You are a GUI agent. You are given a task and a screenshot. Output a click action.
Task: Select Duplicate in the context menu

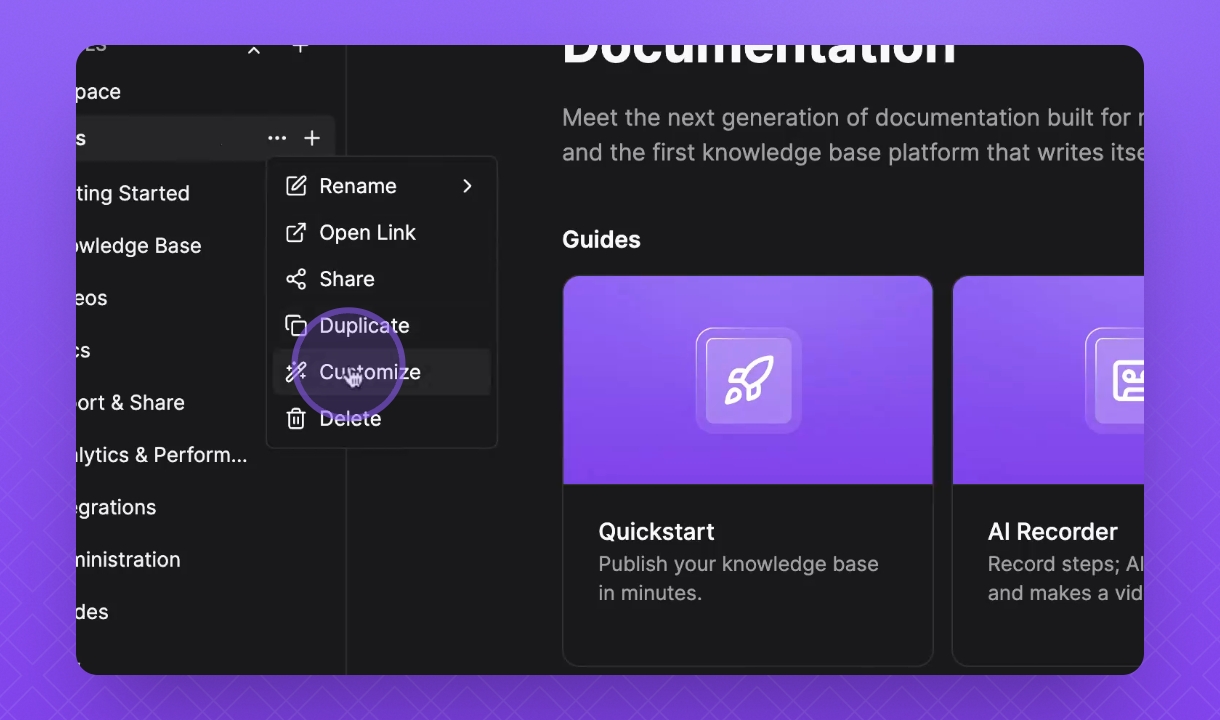tap(382, 325)
